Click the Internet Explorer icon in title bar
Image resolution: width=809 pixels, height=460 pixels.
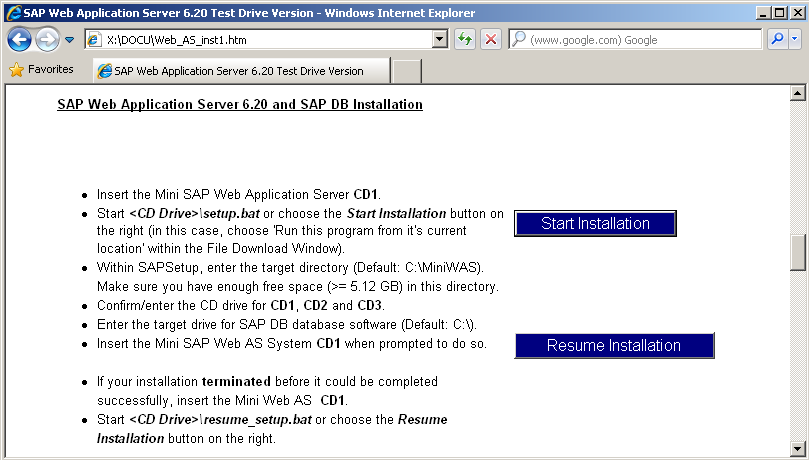pos(13,12)
